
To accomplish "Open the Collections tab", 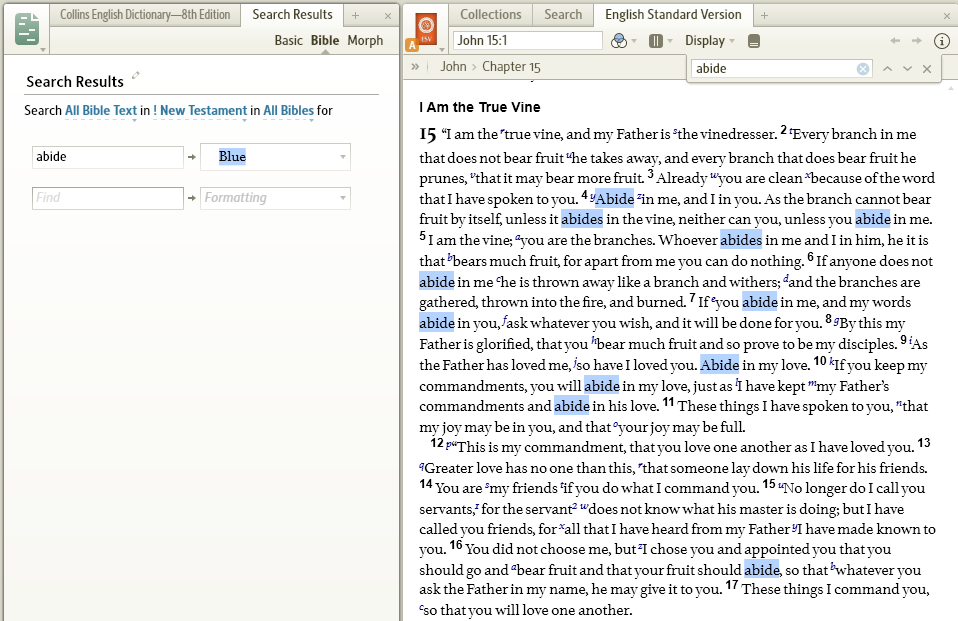I will coord(491,15).
